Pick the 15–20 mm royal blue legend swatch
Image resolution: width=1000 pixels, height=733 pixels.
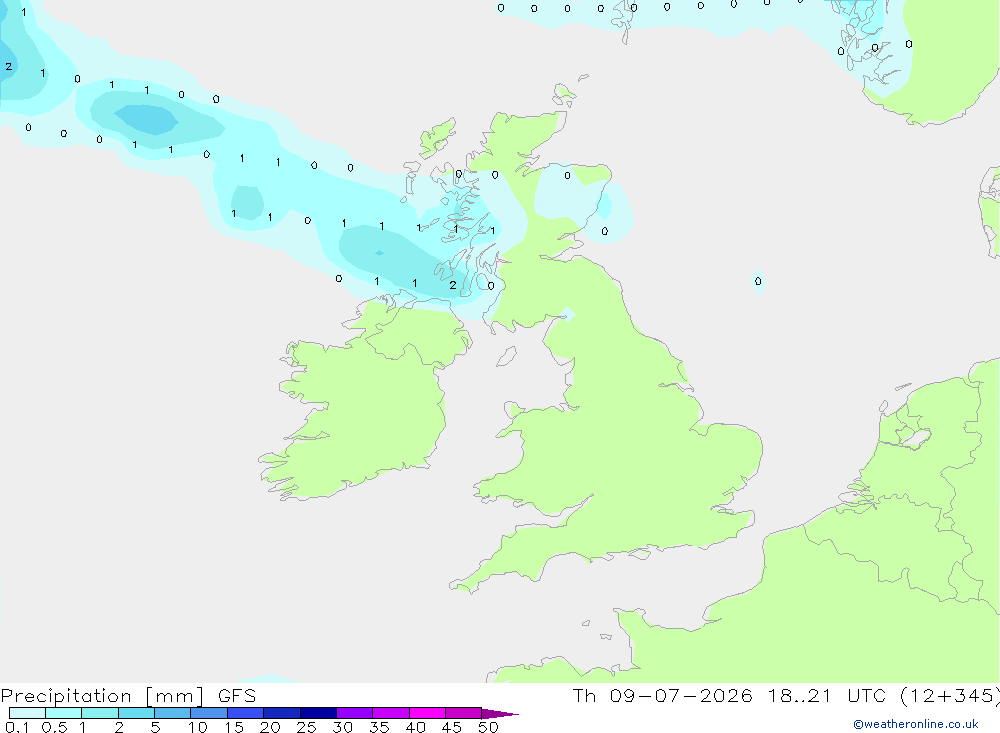point(246,713)
